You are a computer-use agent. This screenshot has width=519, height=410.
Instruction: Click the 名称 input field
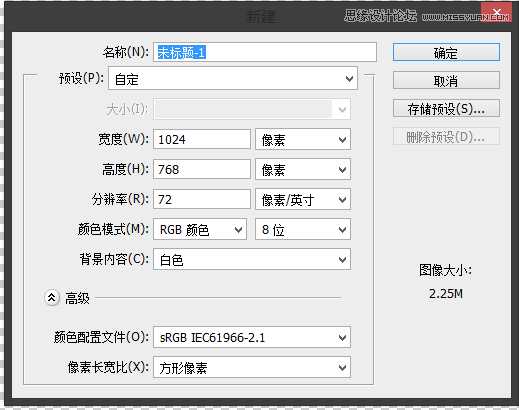[x=265, y=52]
